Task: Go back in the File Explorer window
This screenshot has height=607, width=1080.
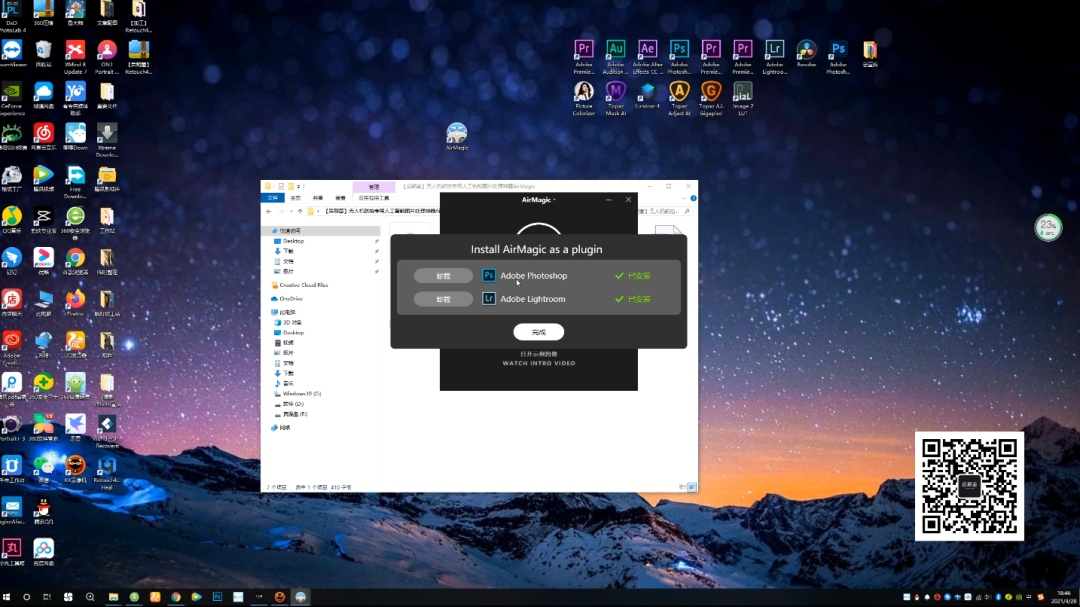Action: 269,212
